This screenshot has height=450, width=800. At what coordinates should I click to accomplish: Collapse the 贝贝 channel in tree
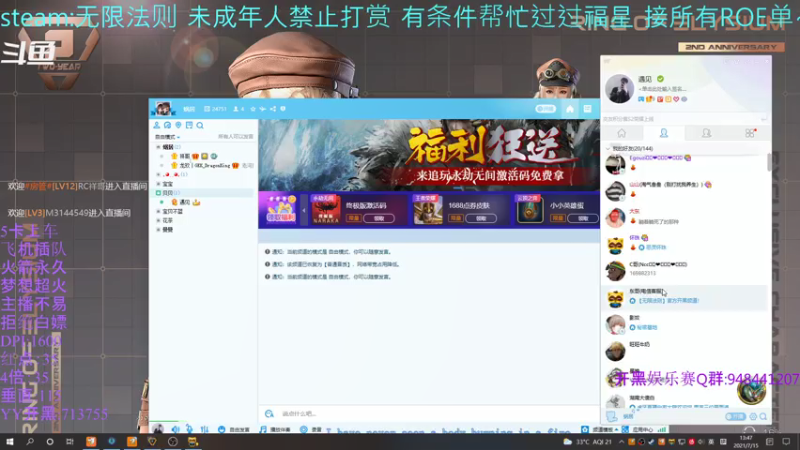coord(158,193)
